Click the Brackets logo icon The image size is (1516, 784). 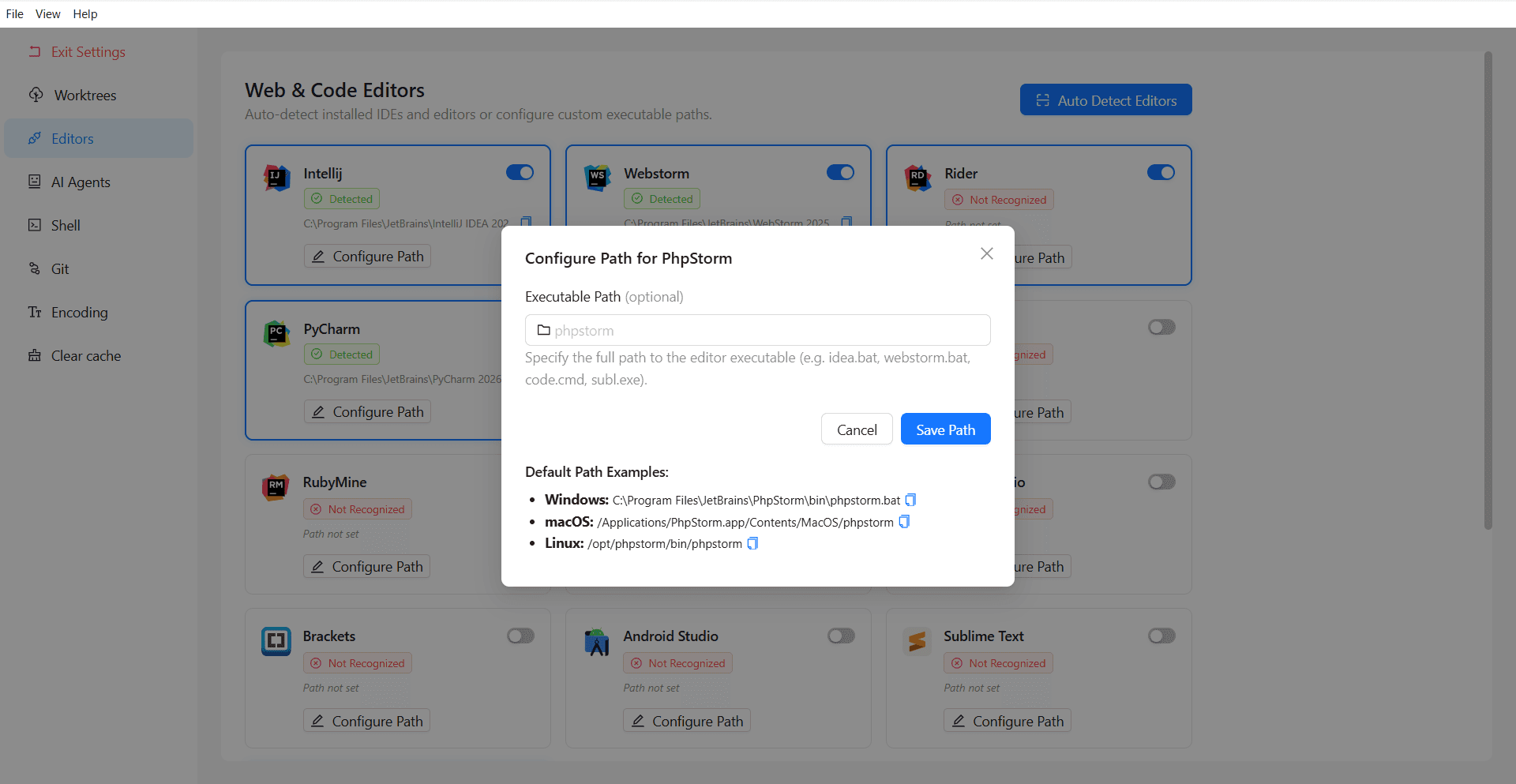pos(276,641)
